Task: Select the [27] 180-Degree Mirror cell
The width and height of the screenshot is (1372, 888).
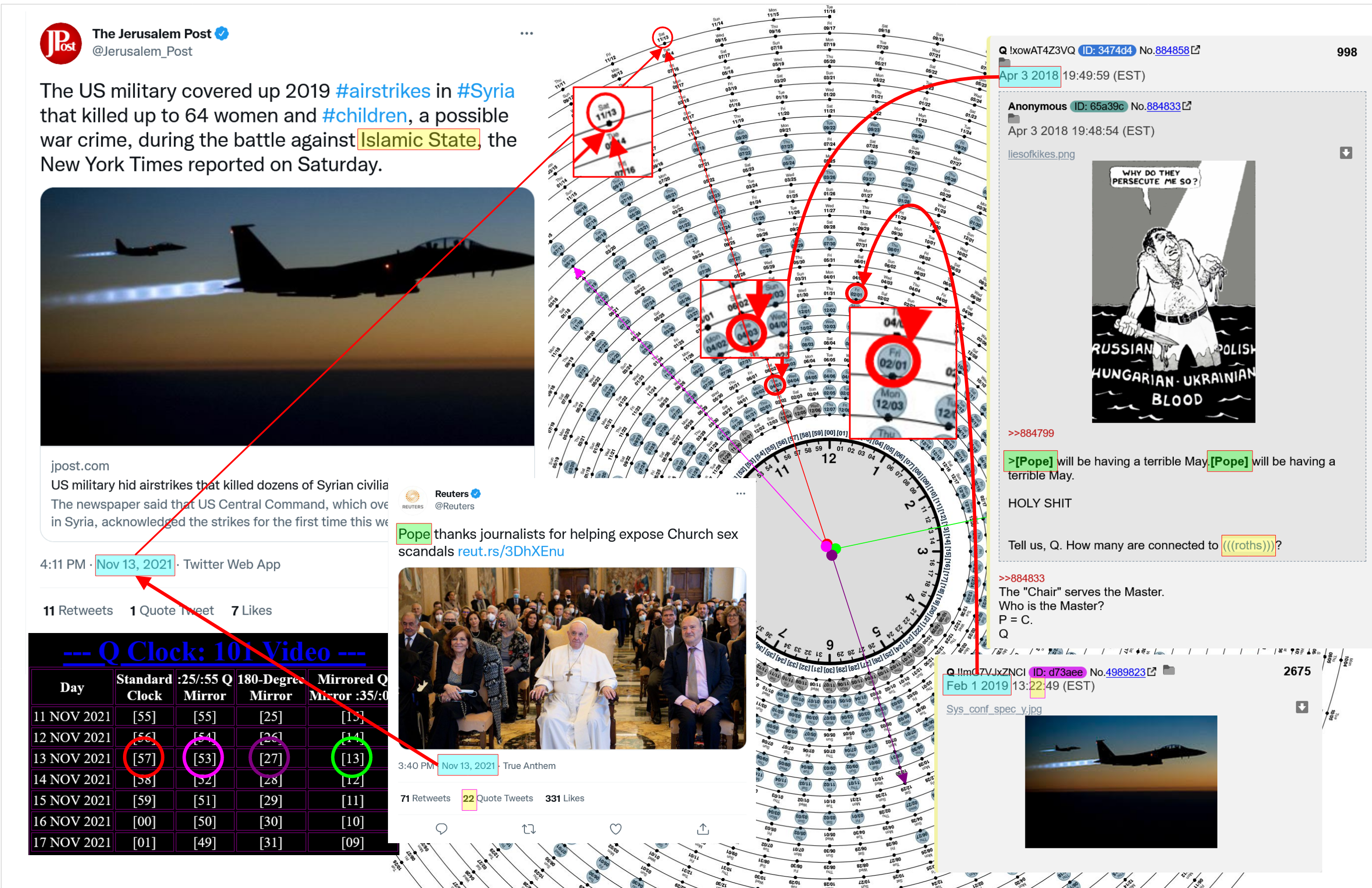Action: click(270, 758)
